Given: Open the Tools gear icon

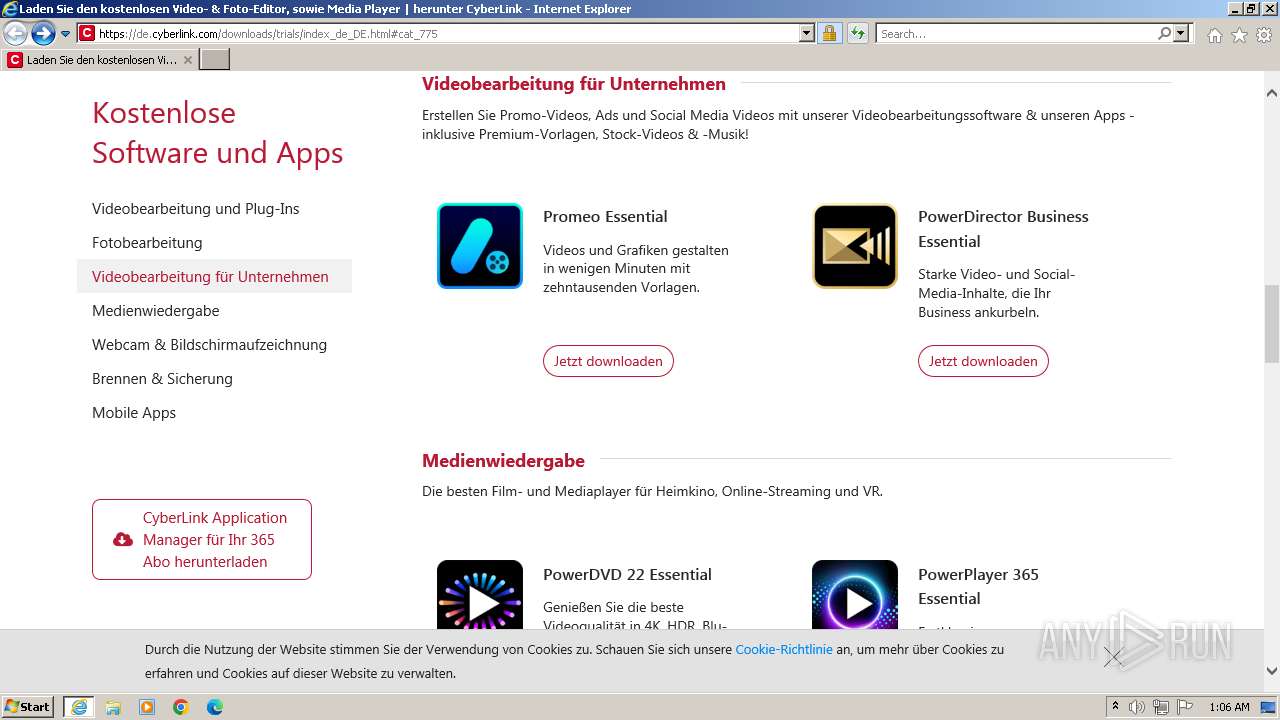Looking at the screenshot, I should pyautogui.click(x=1264, y=35).
